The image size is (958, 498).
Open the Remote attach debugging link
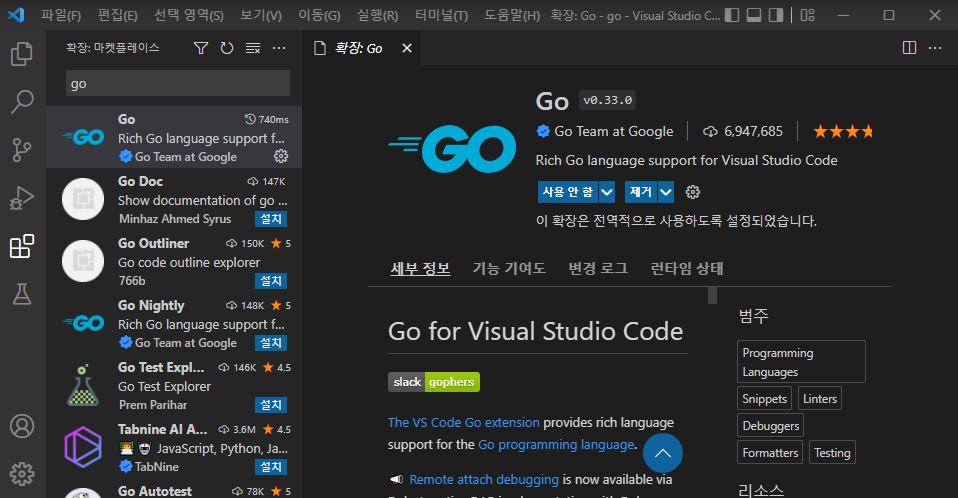tap(484, 480)
